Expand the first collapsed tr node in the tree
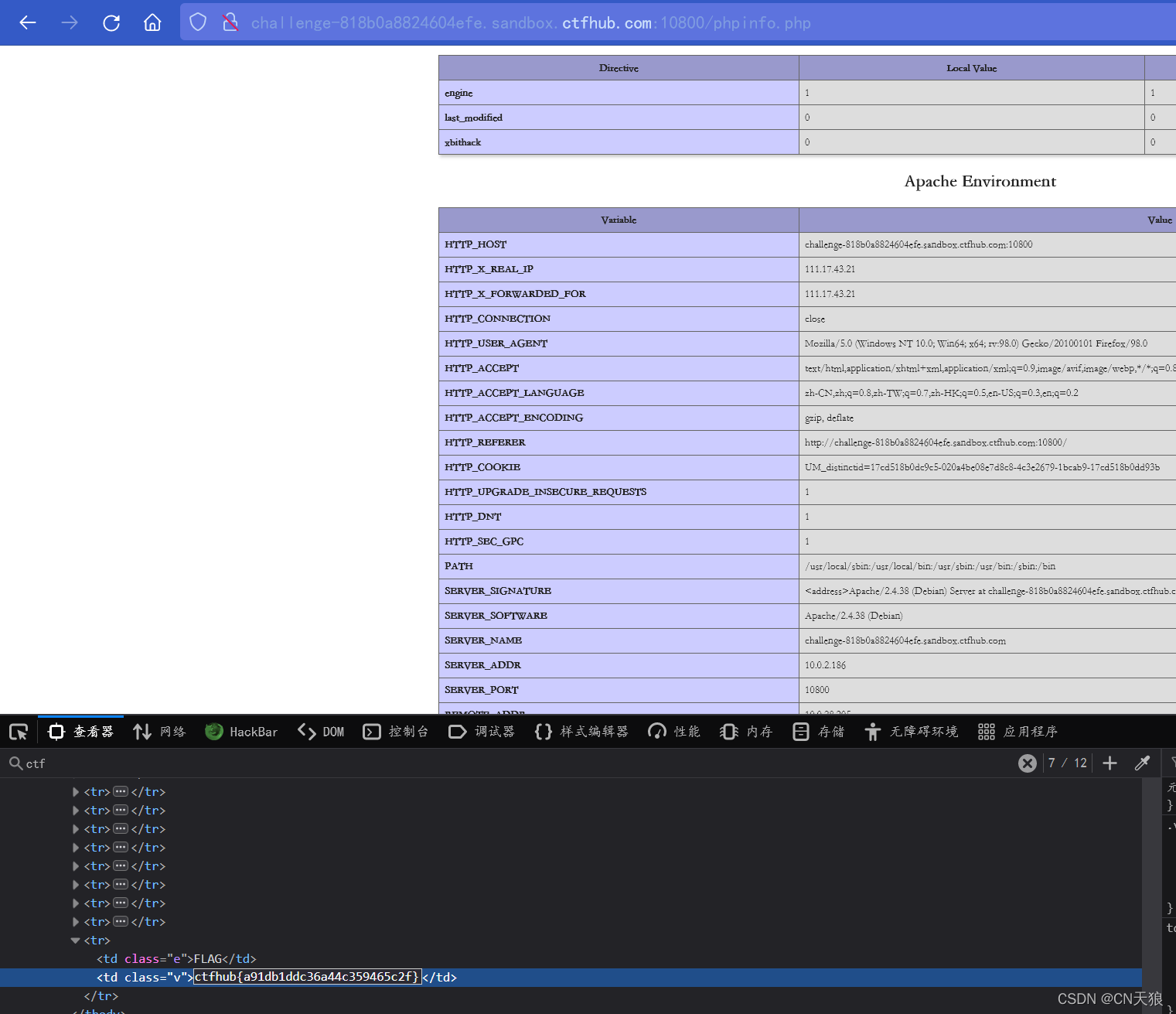 pos(75,792)
